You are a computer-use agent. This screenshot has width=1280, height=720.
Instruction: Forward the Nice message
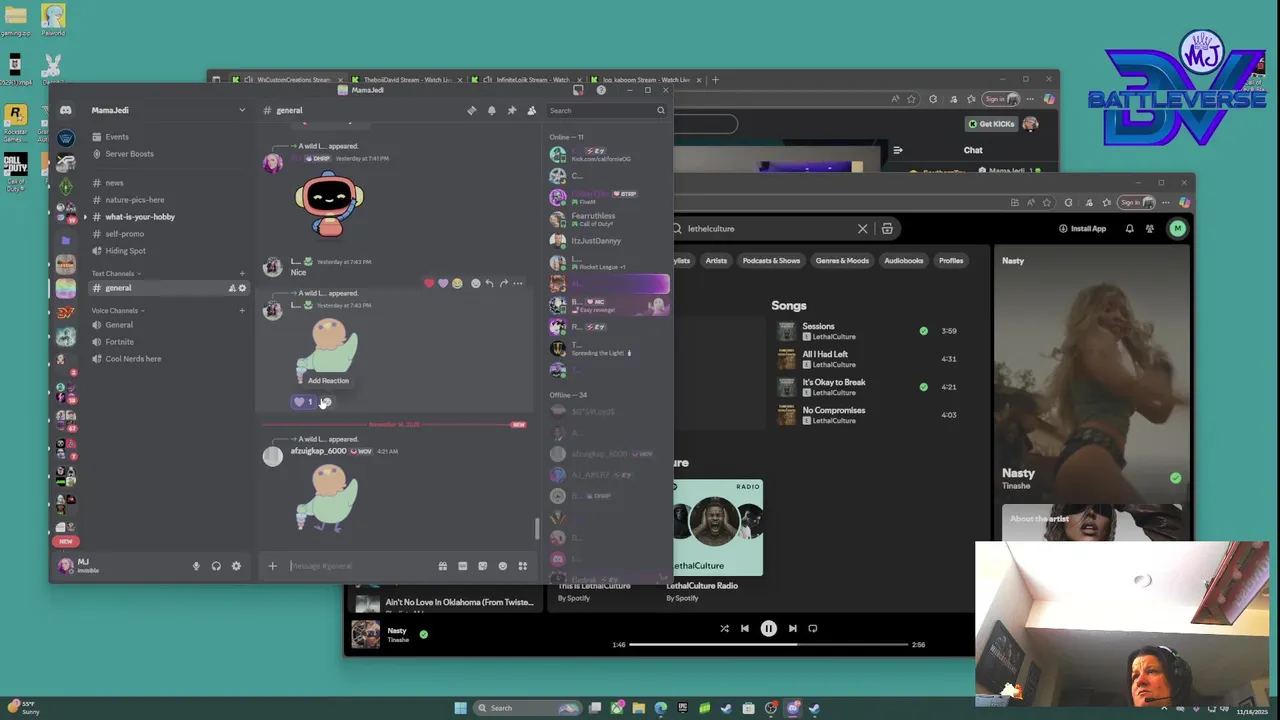(x=503, y=283)
